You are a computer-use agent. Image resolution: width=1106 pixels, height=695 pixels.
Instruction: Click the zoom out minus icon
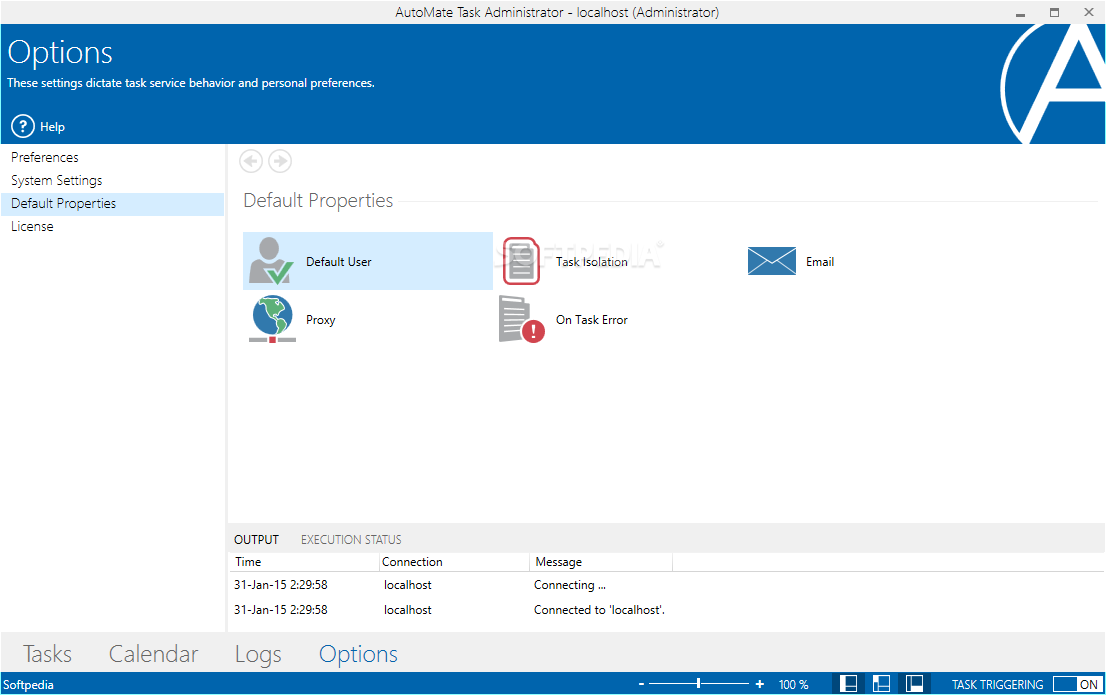coord(641,684)
